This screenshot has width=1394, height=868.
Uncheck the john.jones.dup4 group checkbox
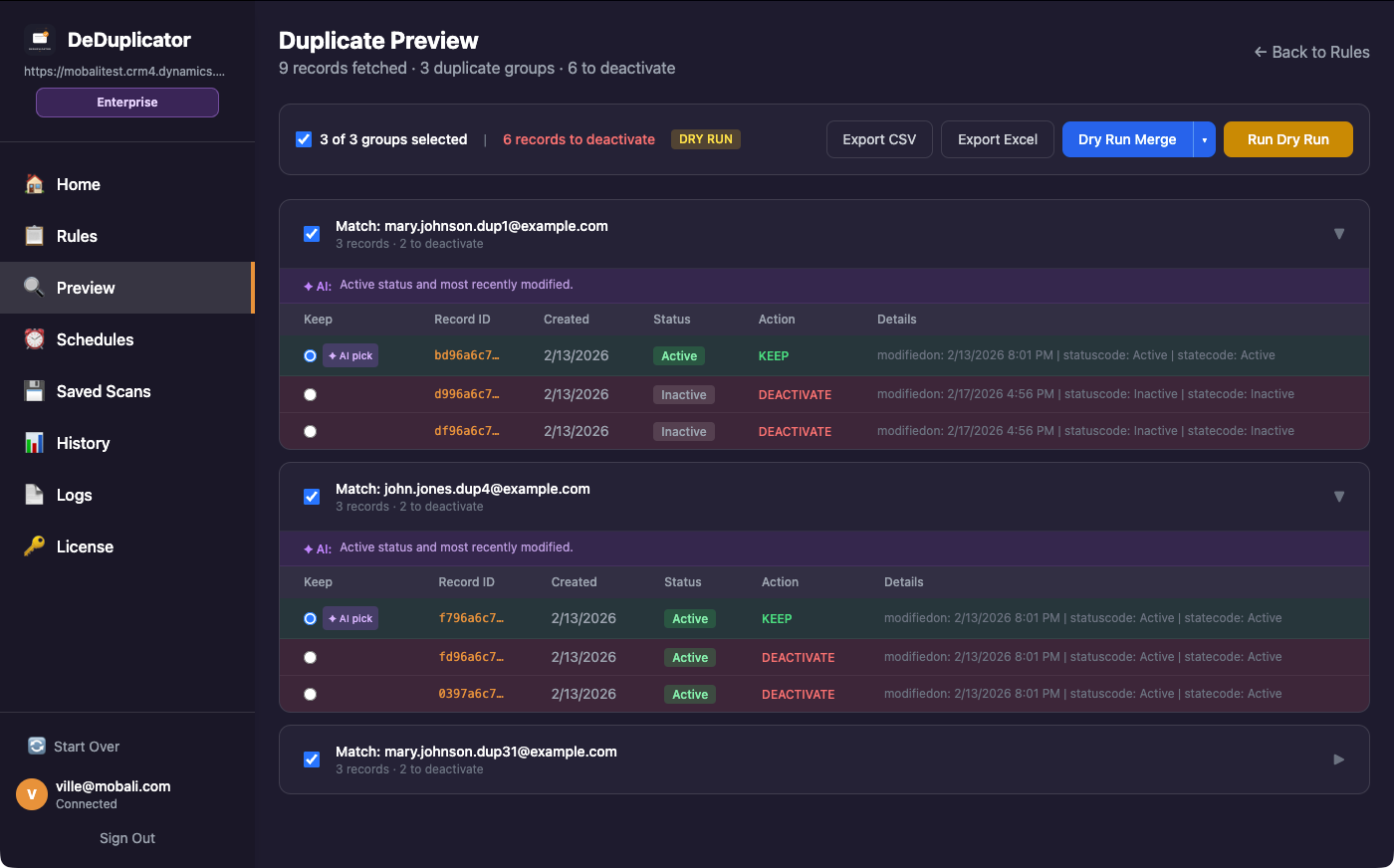click(x=312, y=497)
